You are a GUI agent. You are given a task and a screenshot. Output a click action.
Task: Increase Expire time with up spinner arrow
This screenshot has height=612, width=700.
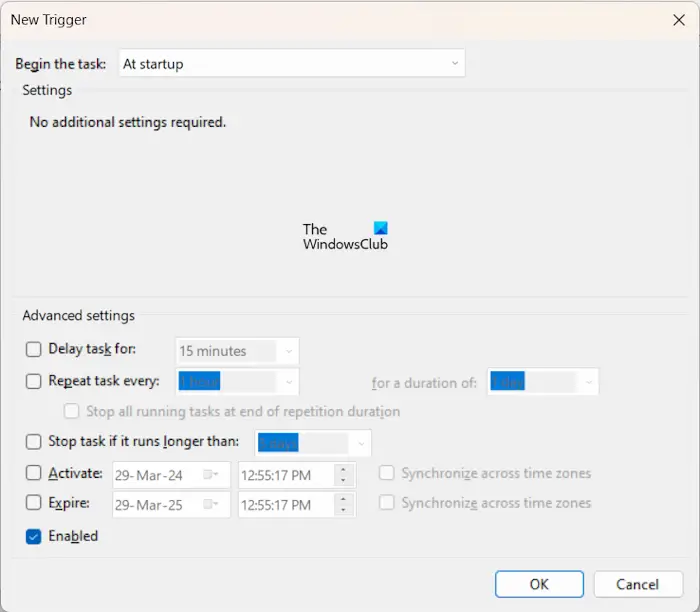click(x=343, y=500)
